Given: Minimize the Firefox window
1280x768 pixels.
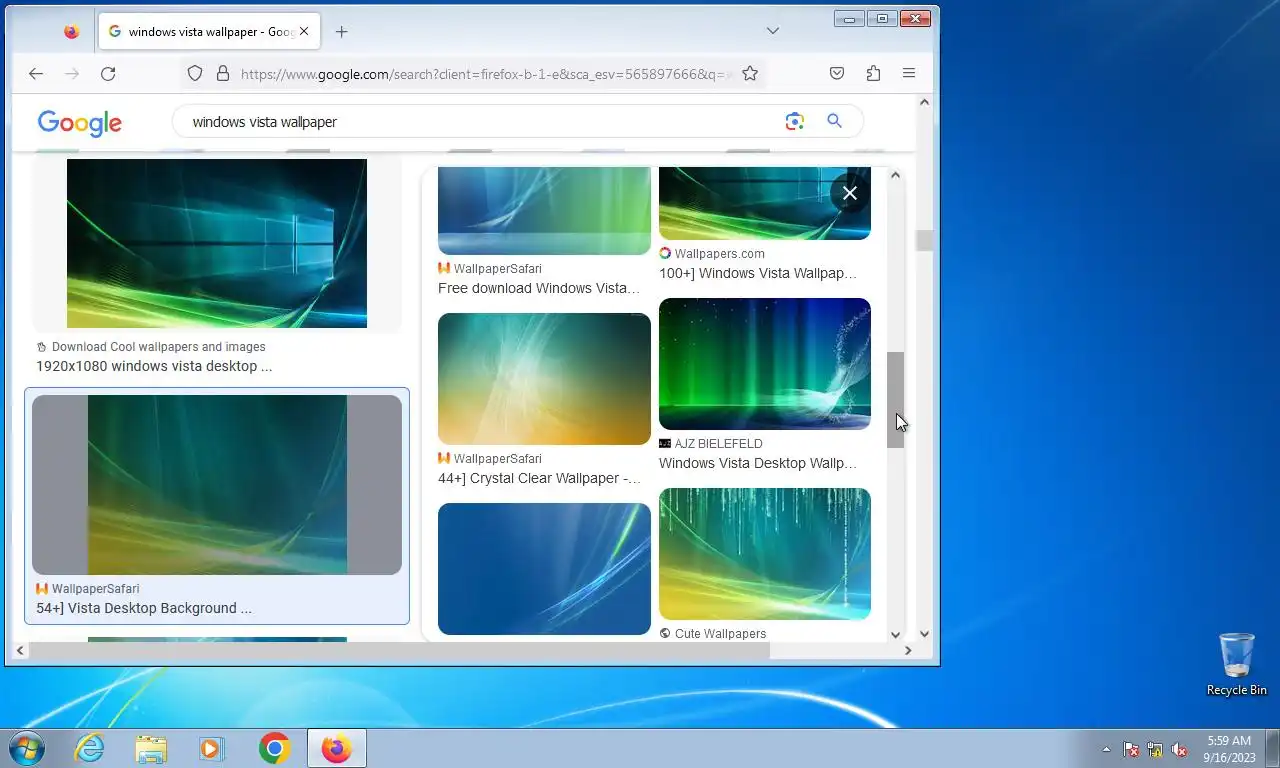Looking at the screenshot, I should coord(848,18).
